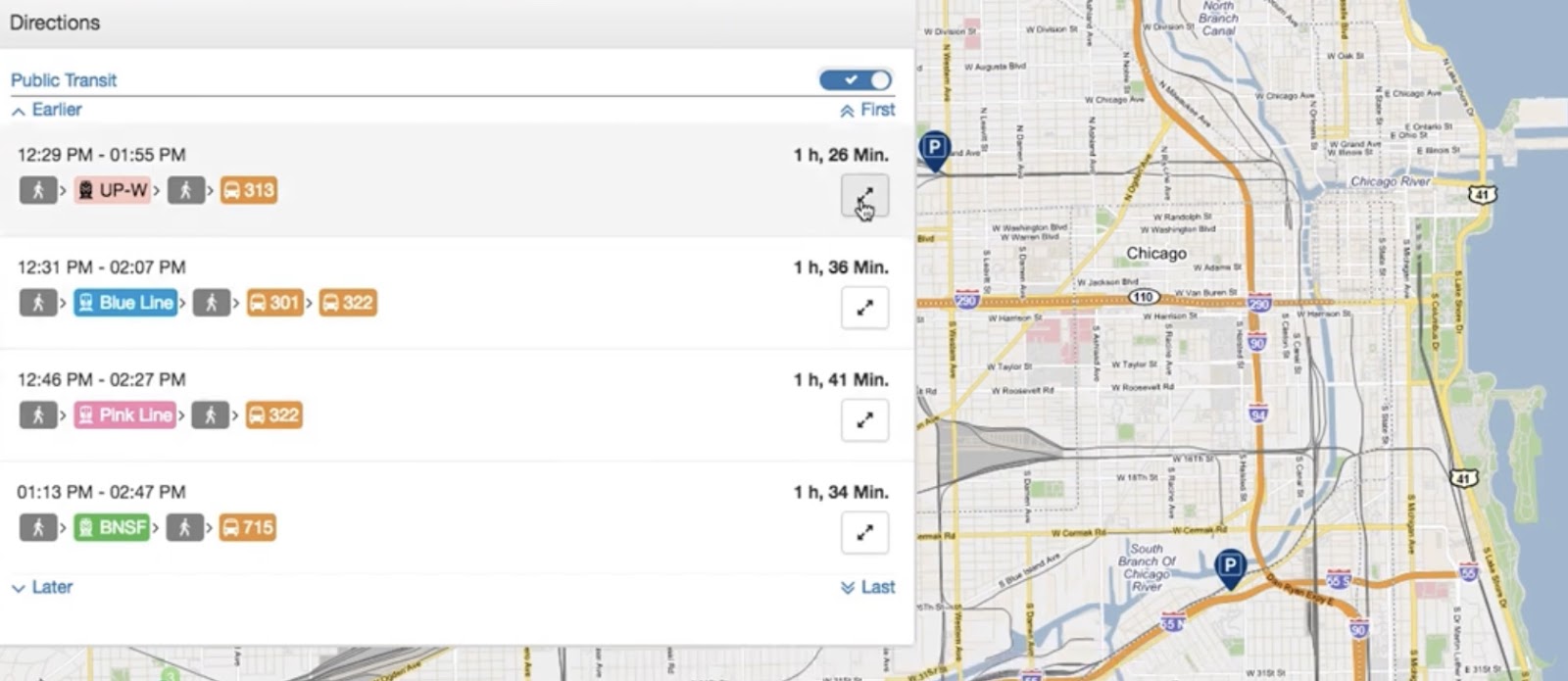Jump to the first transit connection
The width and height of the screenshot is (1568, 681).
(x=867, y=110)
